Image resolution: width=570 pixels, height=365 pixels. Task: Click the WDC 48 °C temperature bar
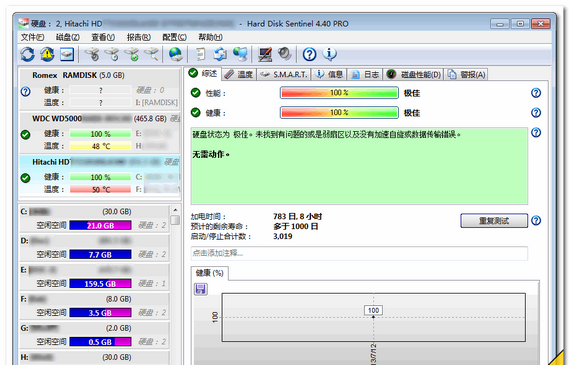point(100,146)
